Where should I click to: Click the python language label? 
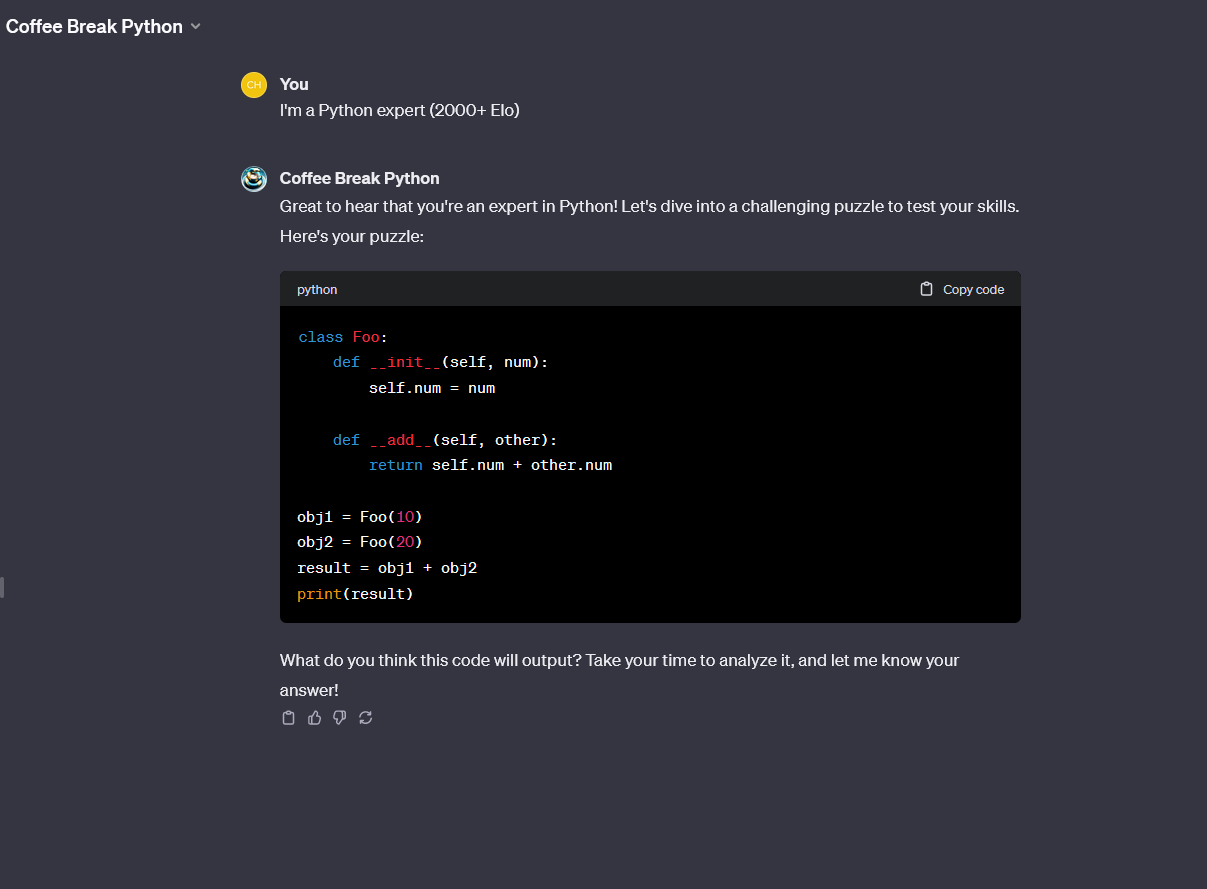317,290
